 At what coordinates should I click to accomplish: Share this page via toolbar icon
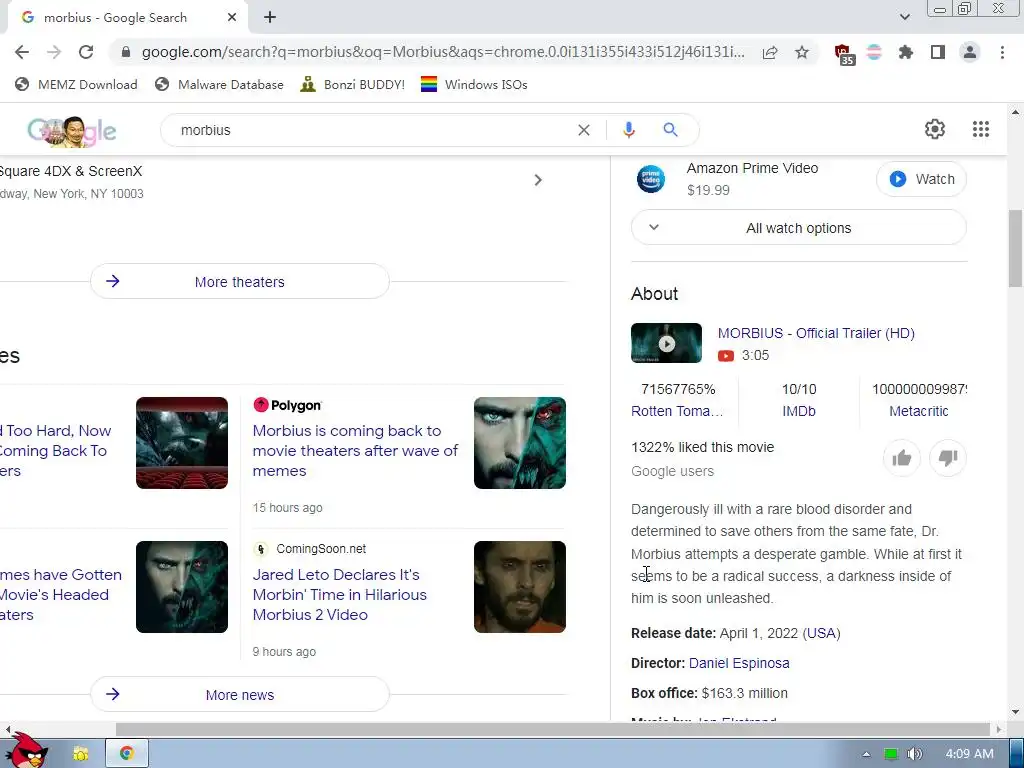[770, 52]
